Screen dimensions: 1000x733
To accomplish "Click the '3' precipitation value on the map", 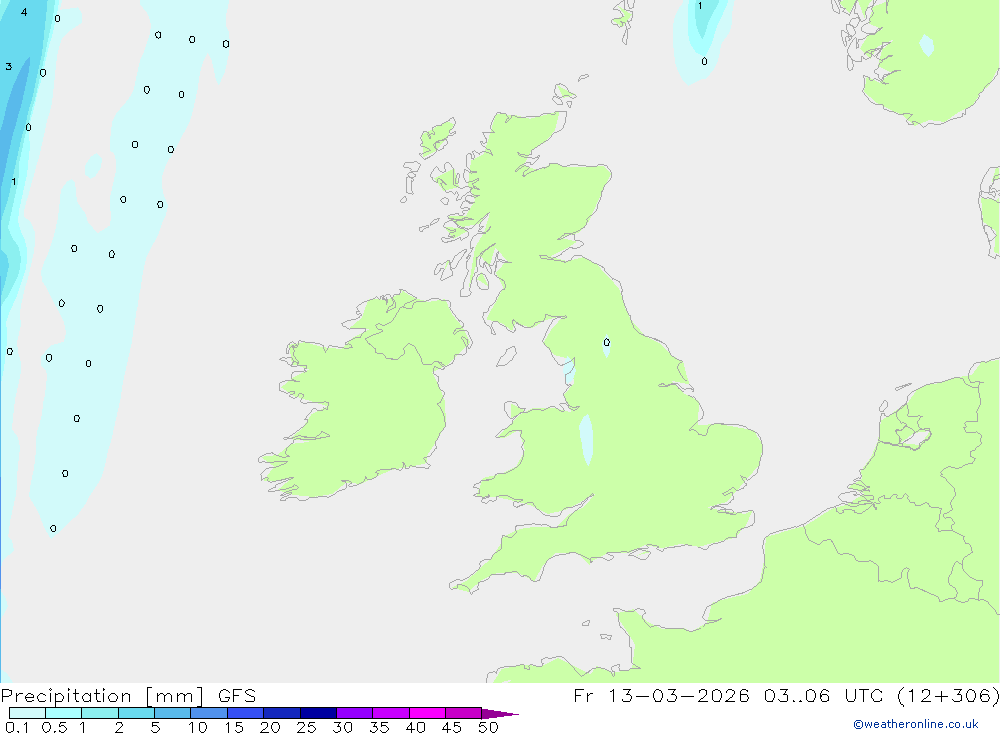I will (x=9, y=66).
